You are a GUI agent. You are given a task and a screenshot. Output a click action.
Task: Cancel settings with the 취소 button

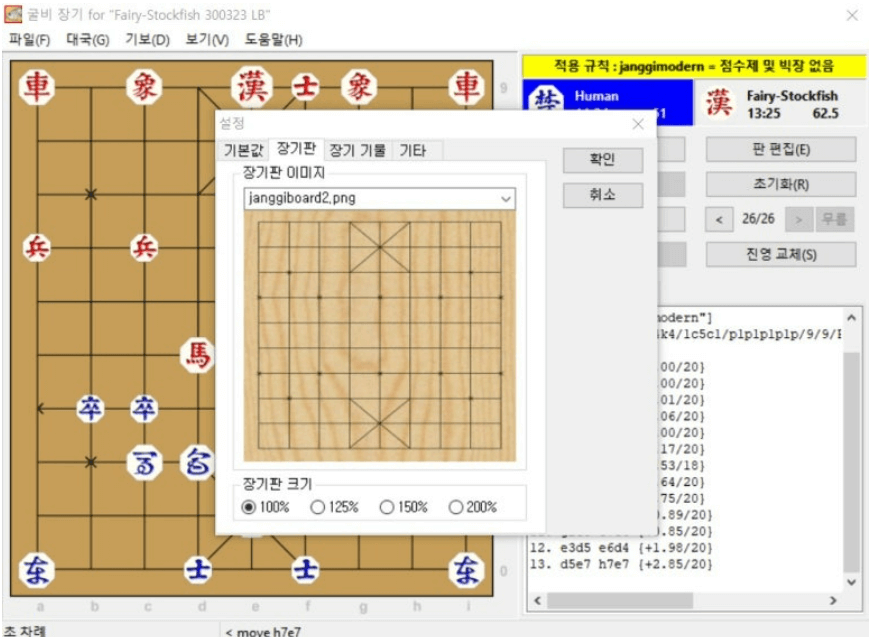click(603, 195)
